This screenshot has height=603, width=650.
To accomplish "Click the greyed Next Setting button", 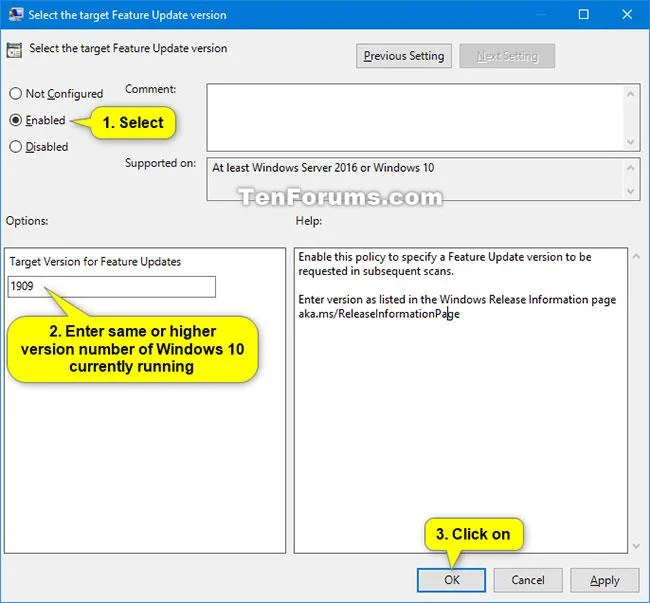I will [x=507, y=56].
